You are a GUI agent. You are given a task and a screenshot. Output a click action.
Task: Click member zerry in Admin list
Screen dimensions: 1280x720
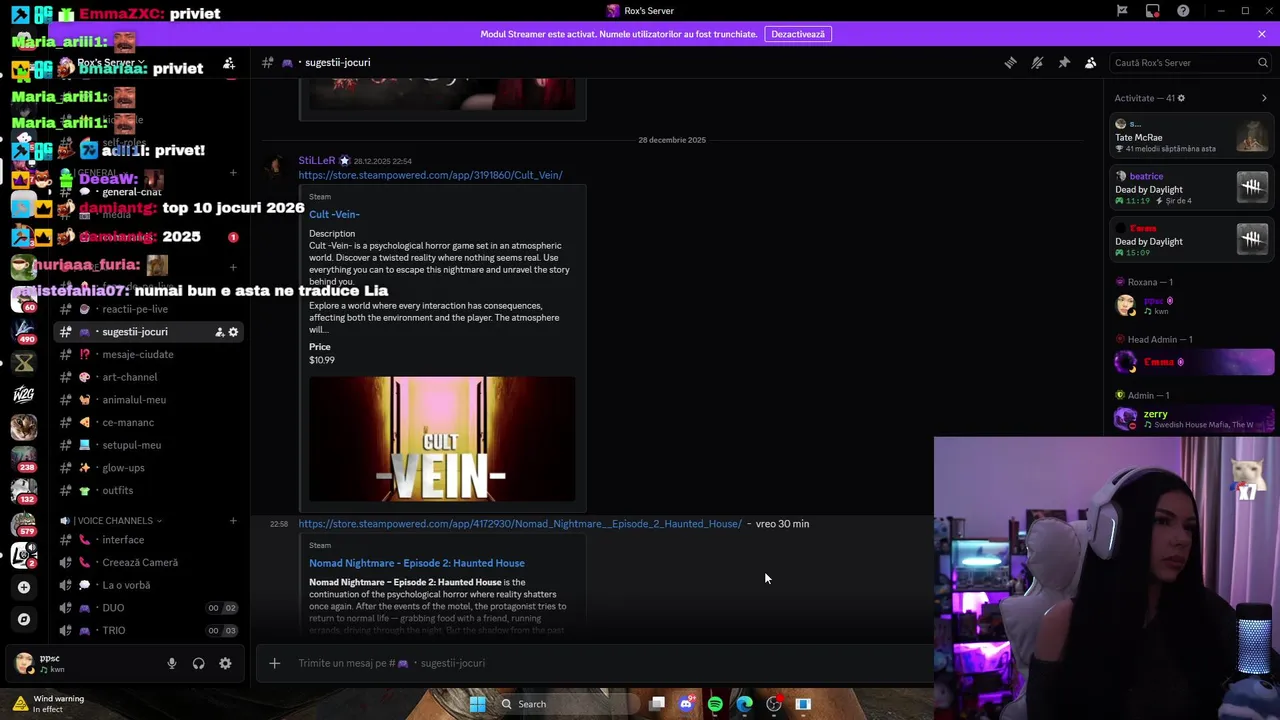coord(1193,419)
